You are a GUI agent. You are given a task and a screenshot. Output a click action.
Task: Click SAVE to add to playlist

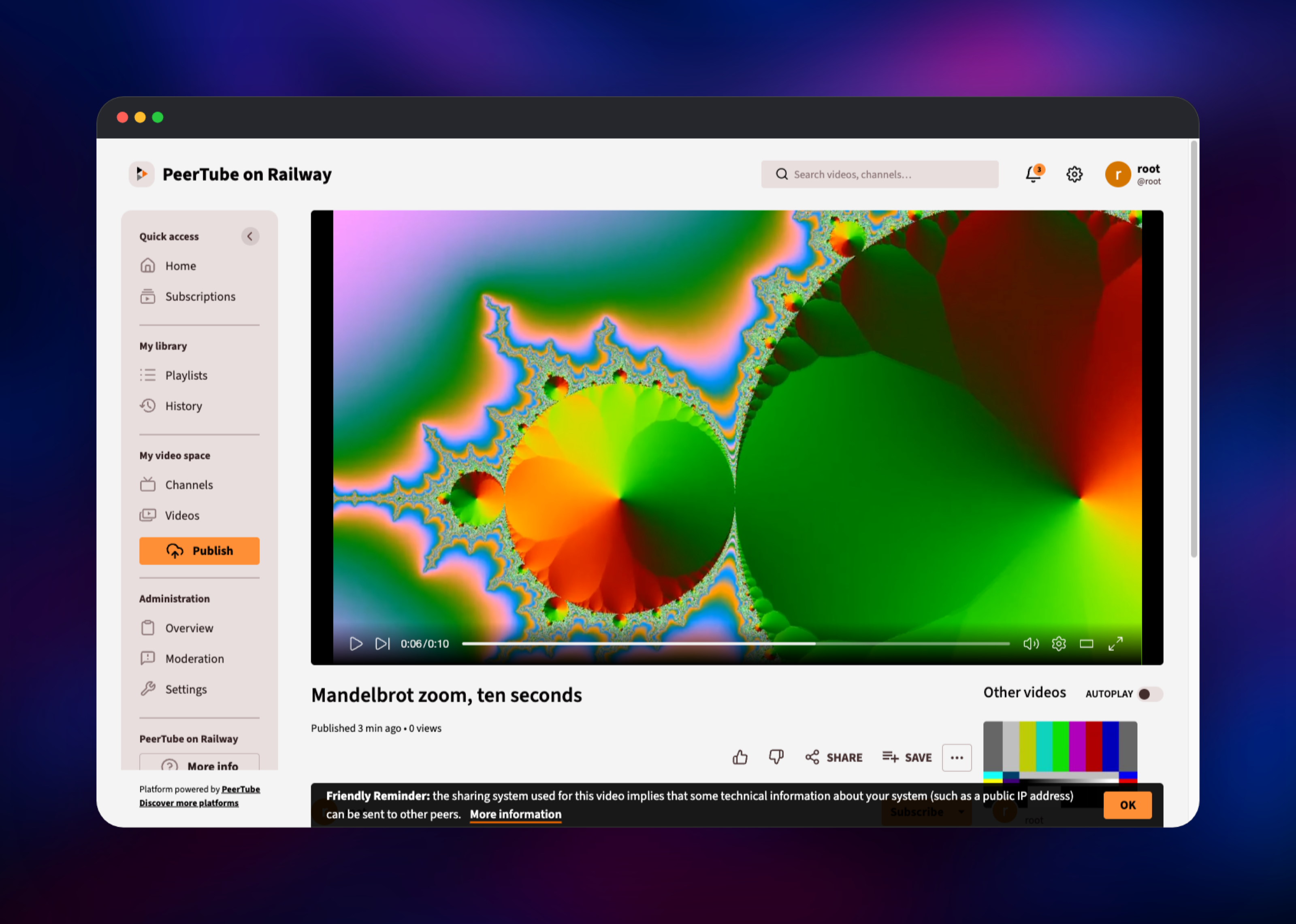tap(907, 757)
